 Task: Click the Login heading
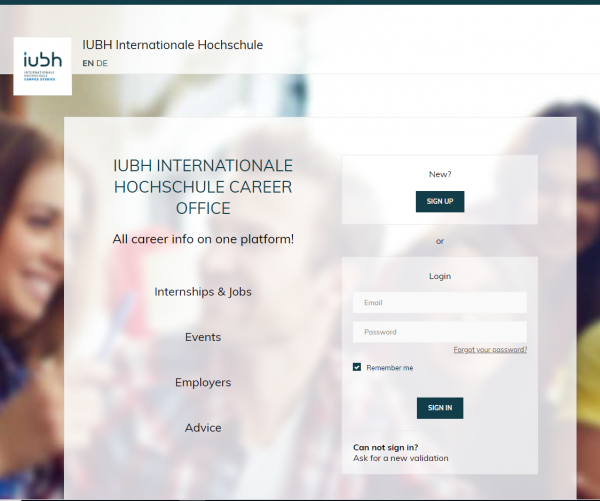coord(440,276)
